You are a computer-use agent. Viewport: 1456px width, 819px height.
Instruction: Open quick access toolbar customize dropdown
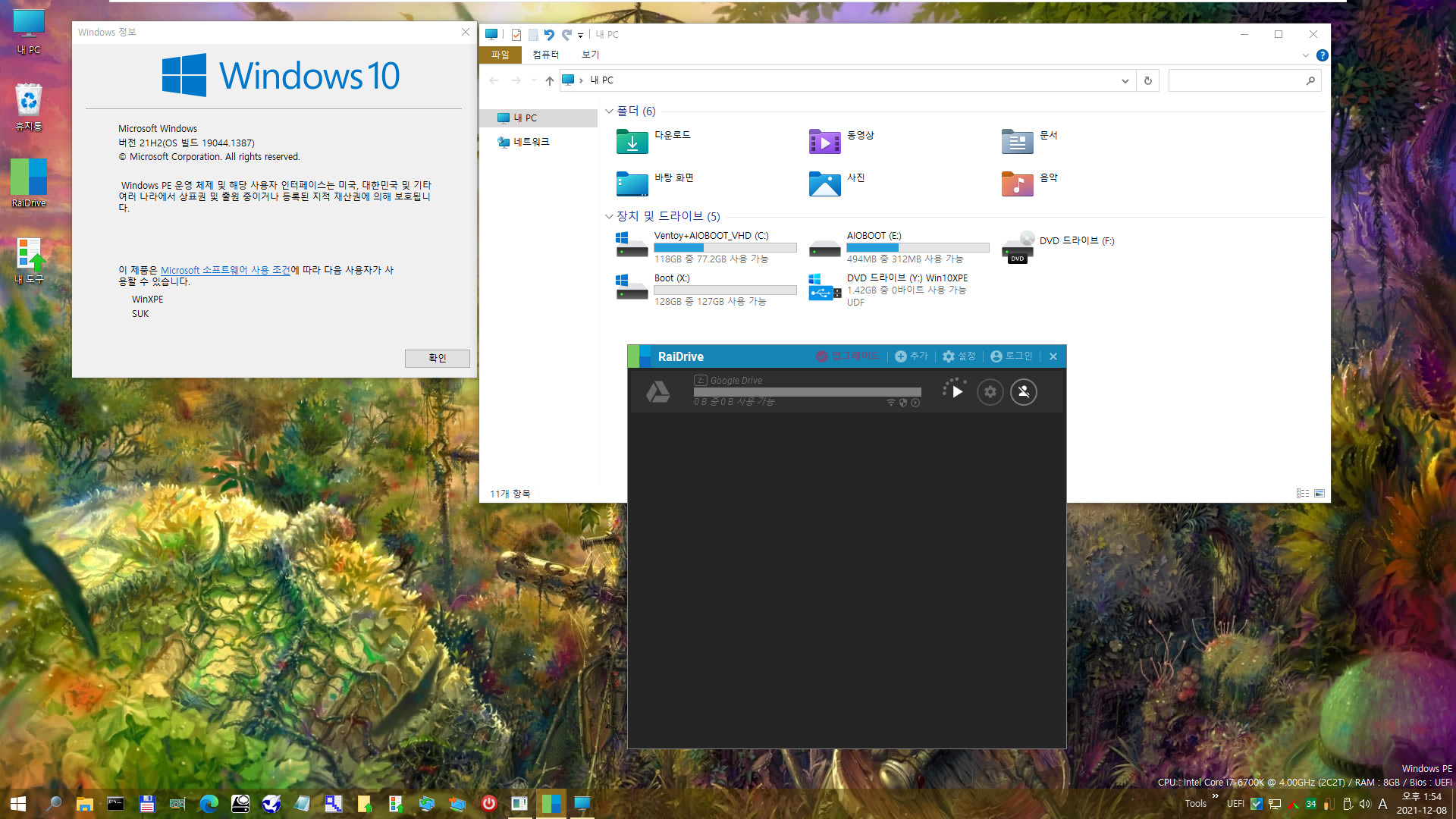pos(580,35)
